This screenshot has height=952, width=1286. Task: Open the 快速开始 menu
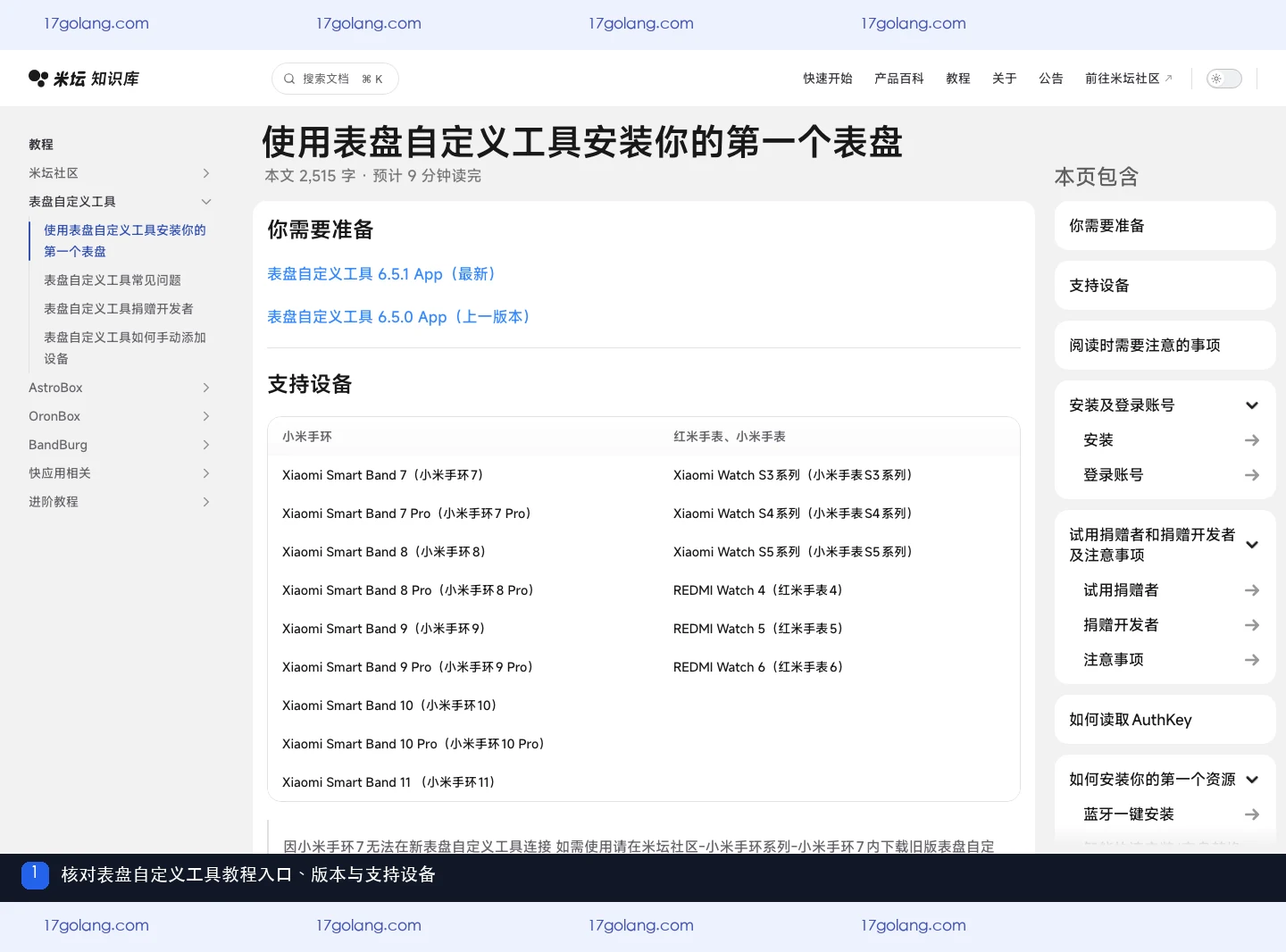point(828,79)
